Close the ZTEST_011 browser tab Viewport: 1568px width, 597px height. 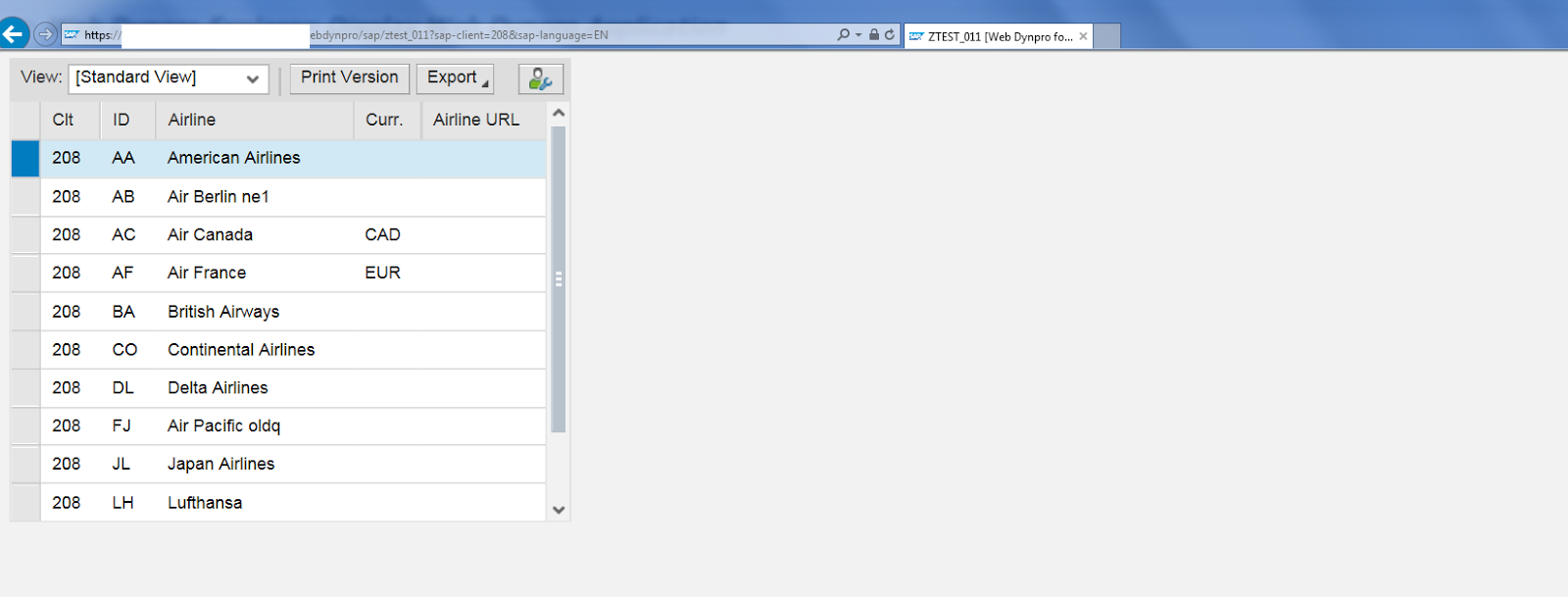[1083, 36]
